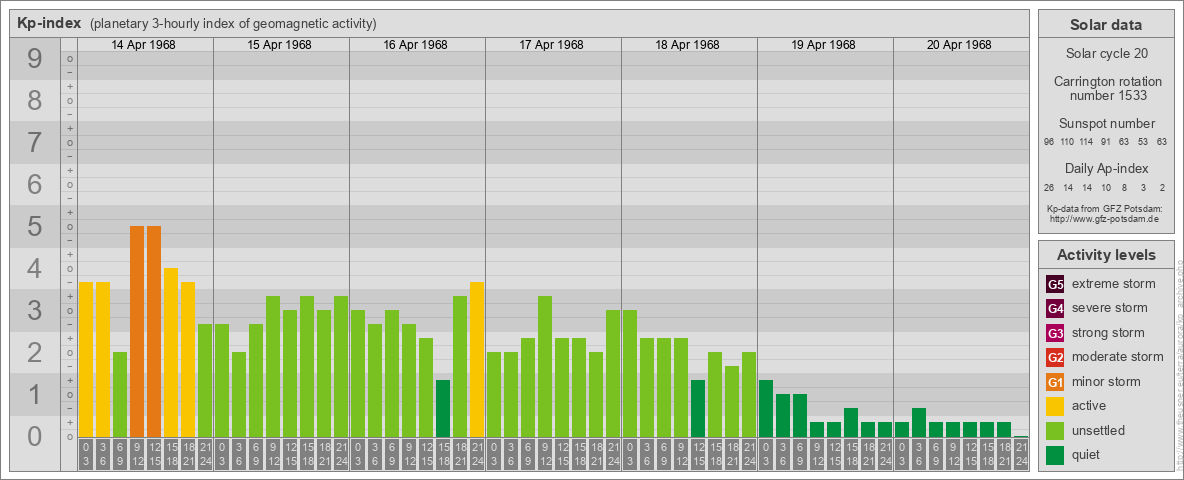Click the sunspot number value 96

(1049, 142)
